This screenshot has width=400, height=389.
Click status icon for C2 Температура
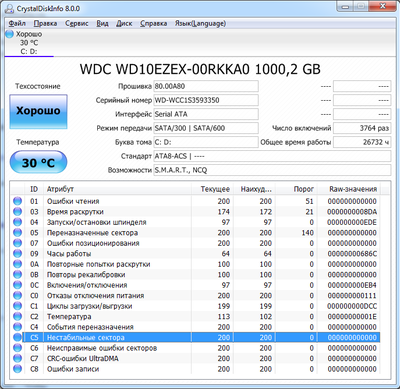(17, 316)
